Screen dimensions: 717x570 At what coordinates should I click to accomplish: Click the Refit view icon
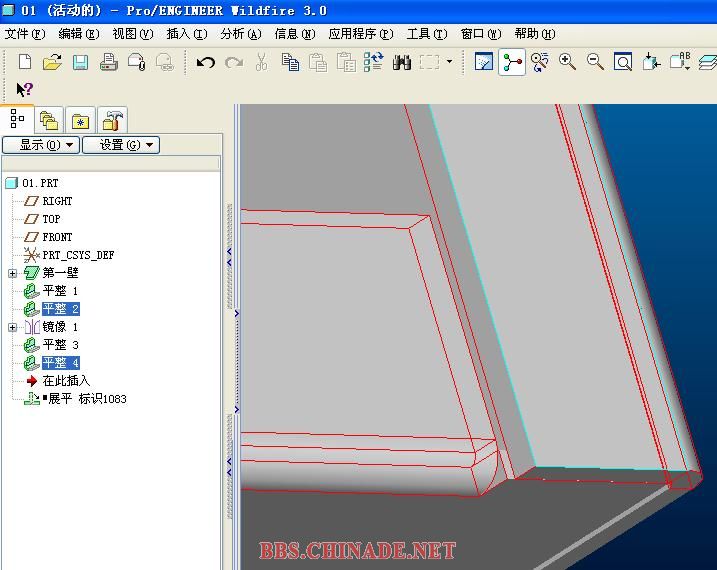(x=622, y=62)
